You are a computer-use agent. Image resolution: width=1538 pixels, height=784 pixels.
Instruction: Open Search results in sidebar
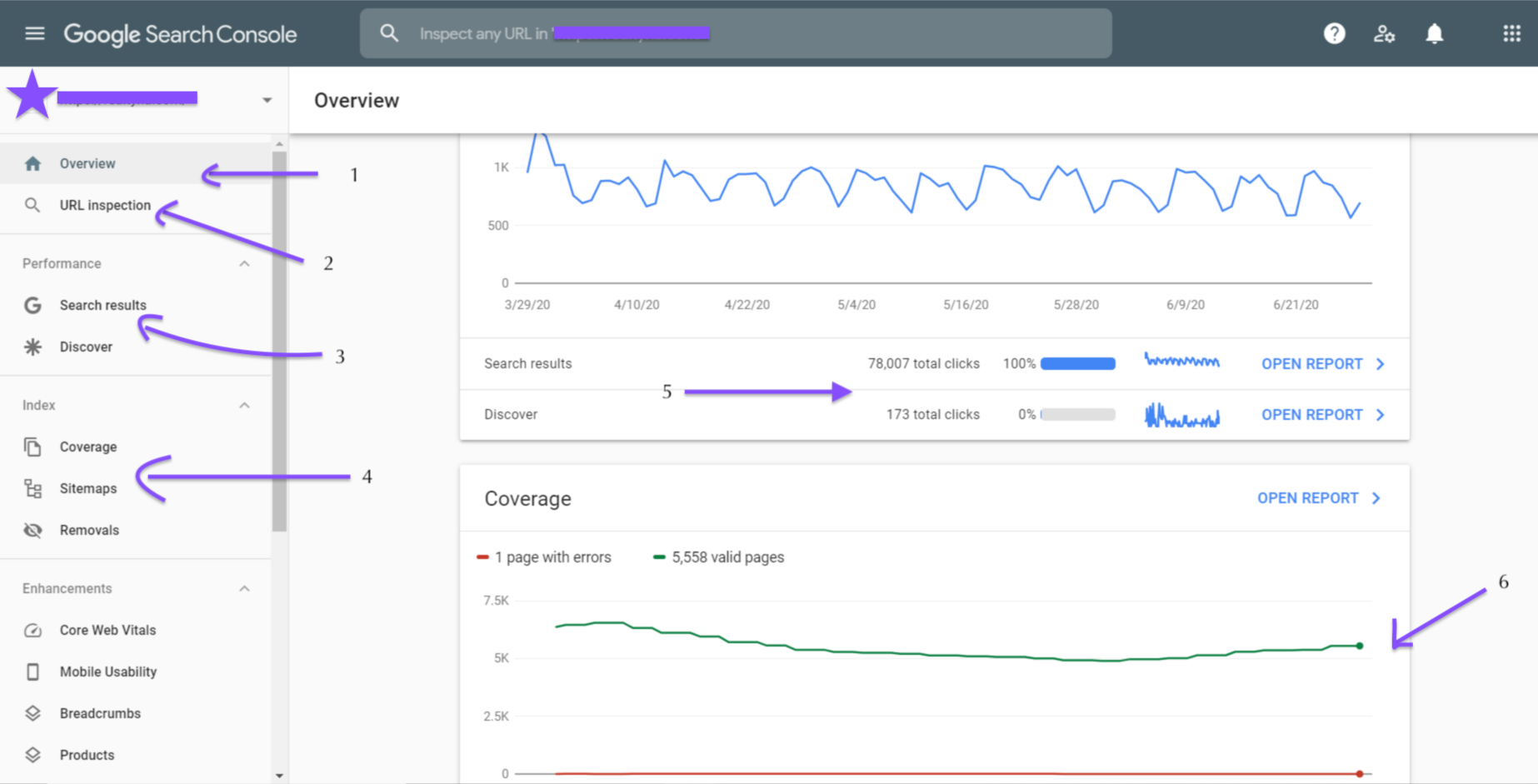click(x=136, y=305)
